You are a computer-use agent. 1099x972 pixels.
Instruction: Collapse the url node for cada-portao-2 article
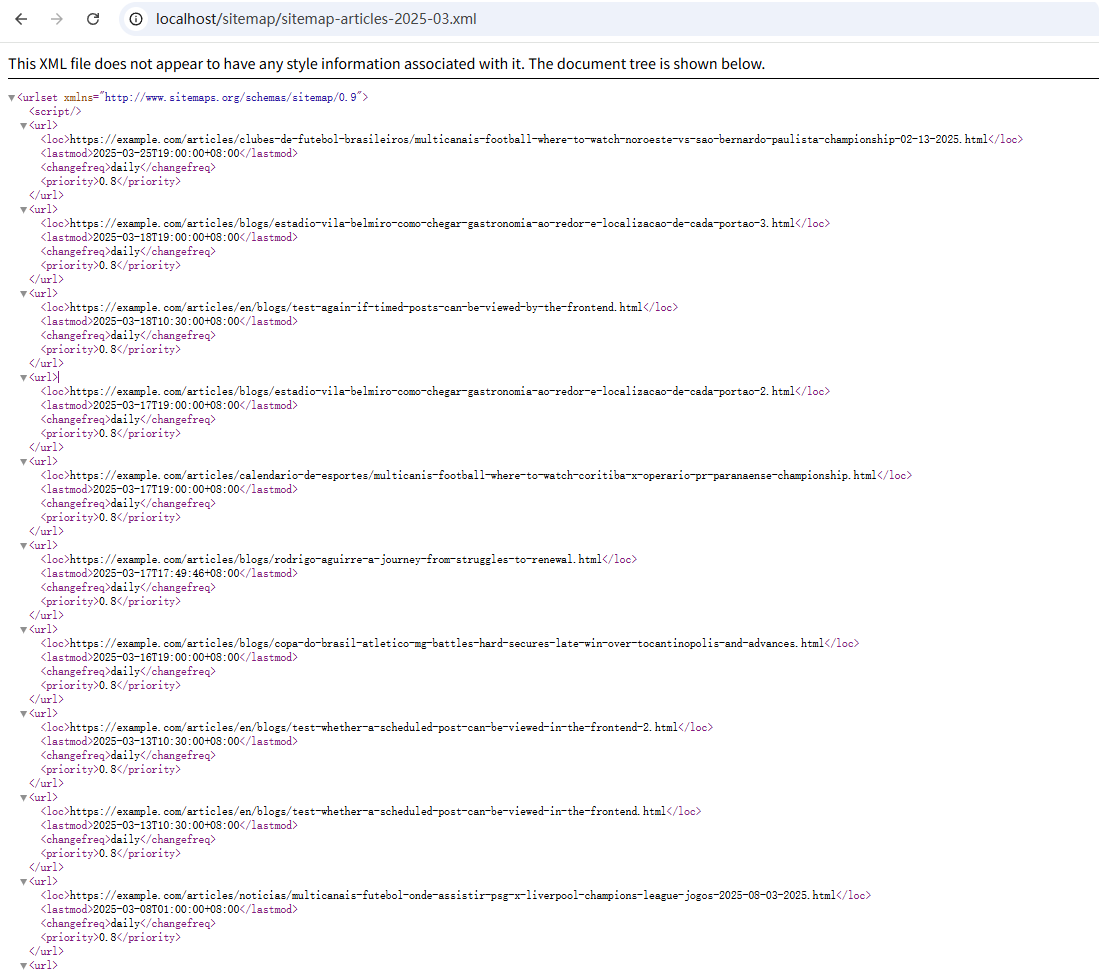coord(23,378)
